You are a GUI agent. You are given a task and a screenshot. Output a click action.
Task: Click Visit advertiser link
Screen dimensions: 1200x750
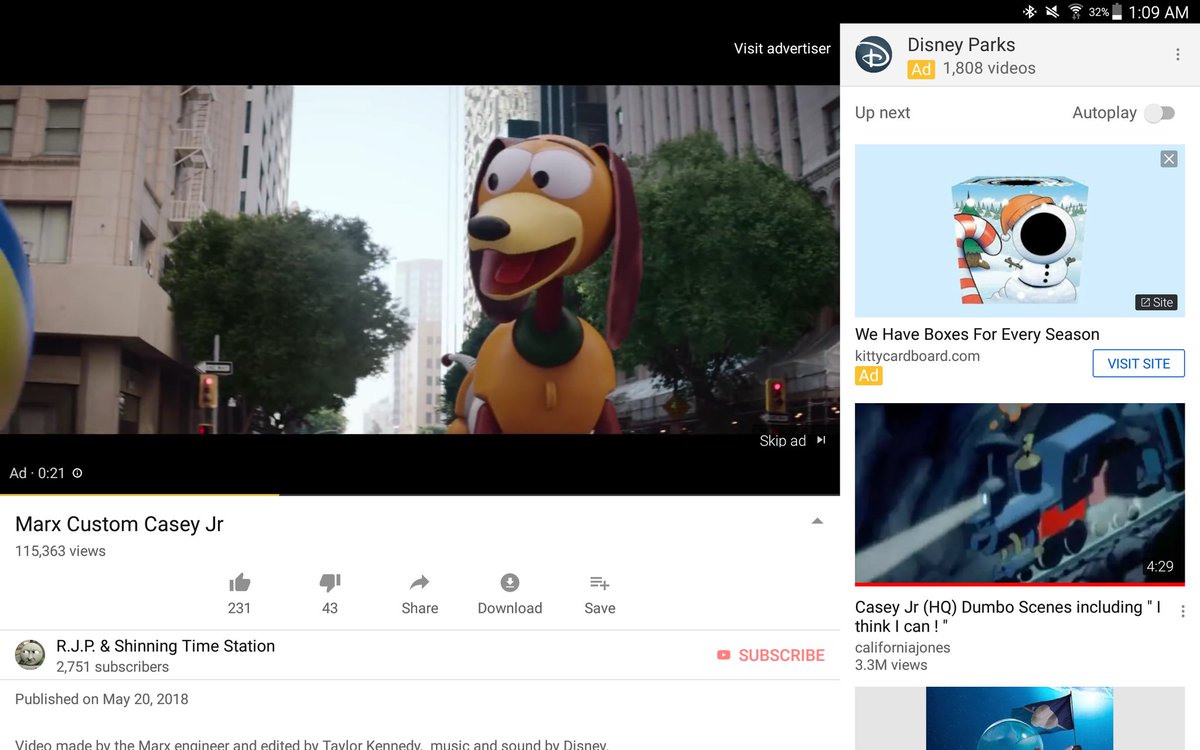click(782, 48)
